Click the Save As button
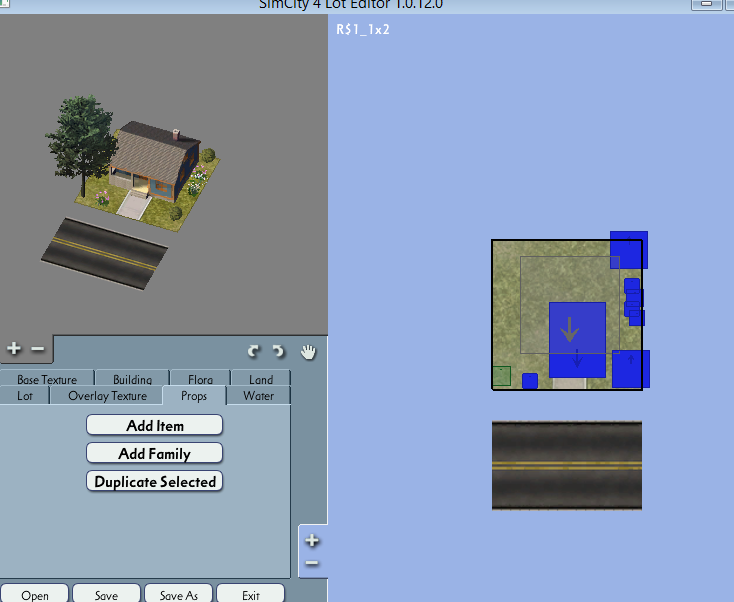 pyautogui.click(x=179, y=595)
